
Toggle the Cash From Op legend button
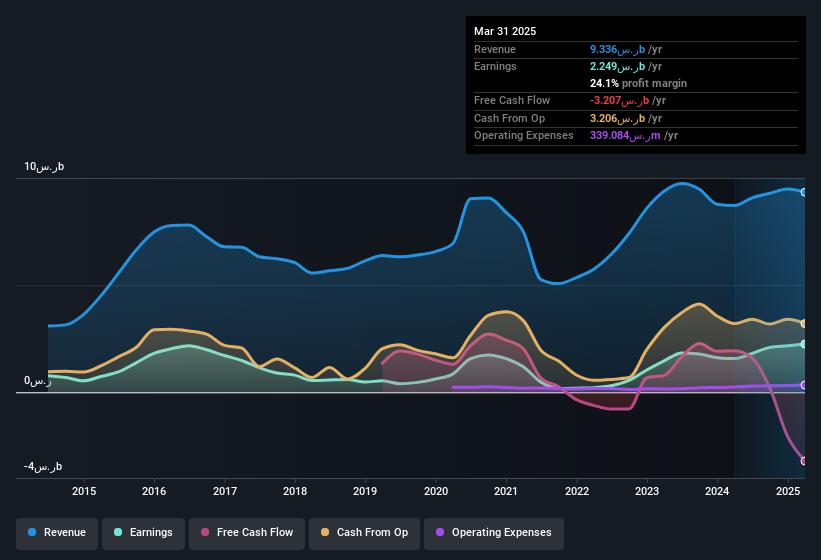(364, 533)
